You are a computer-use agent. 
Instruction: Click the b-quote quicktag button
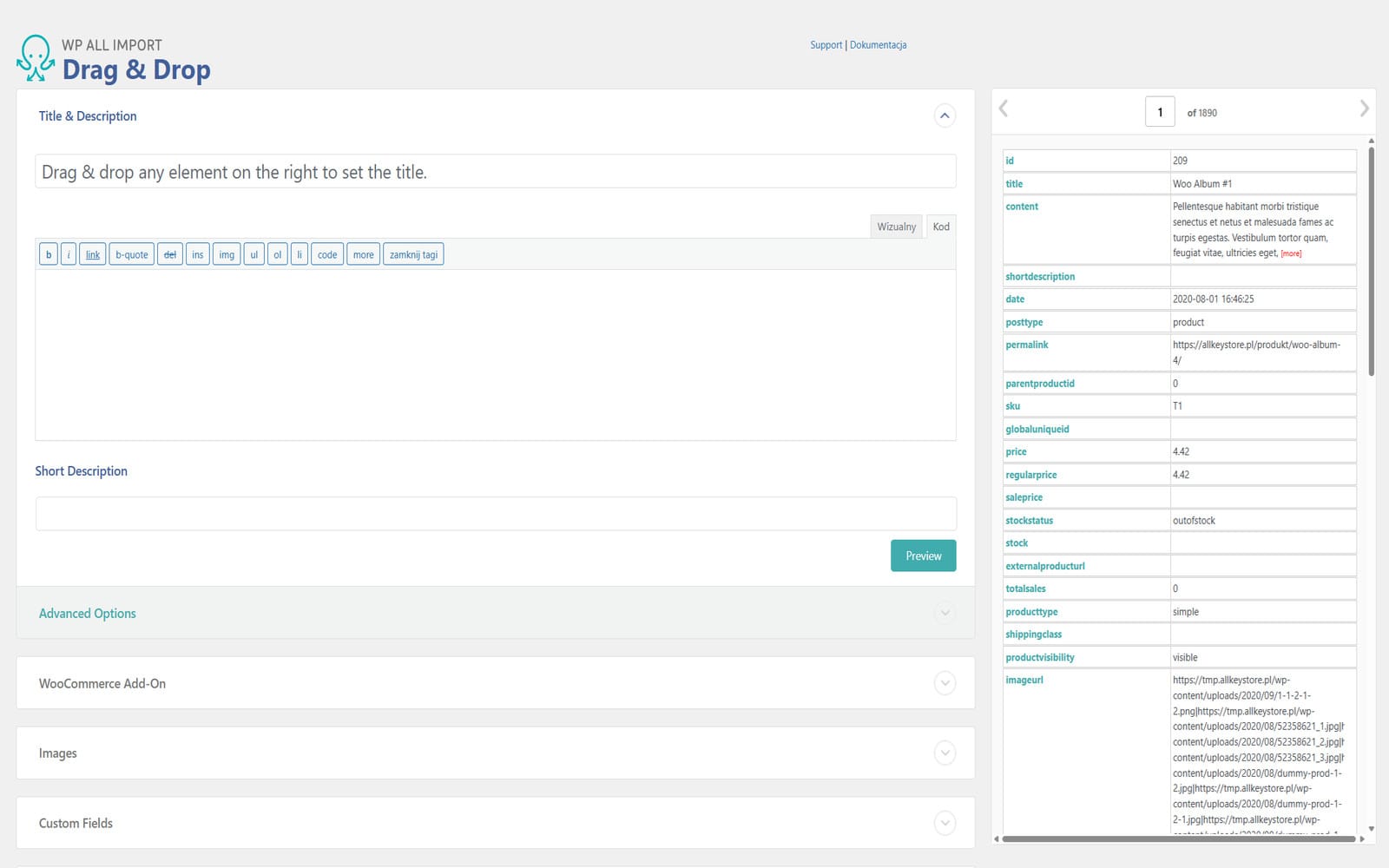tap(132, 254)
